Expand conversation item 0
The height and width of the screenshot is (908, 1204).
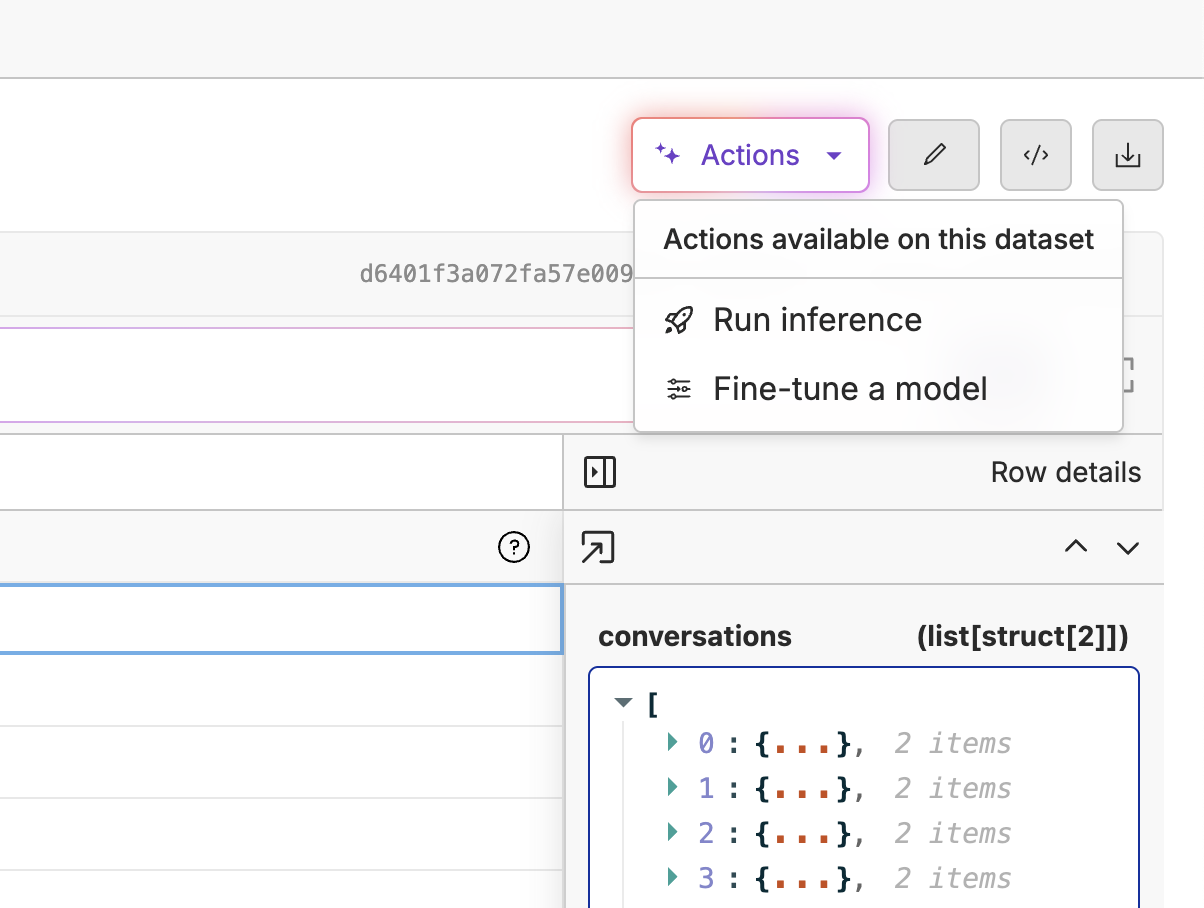click(x=672, y=742)
